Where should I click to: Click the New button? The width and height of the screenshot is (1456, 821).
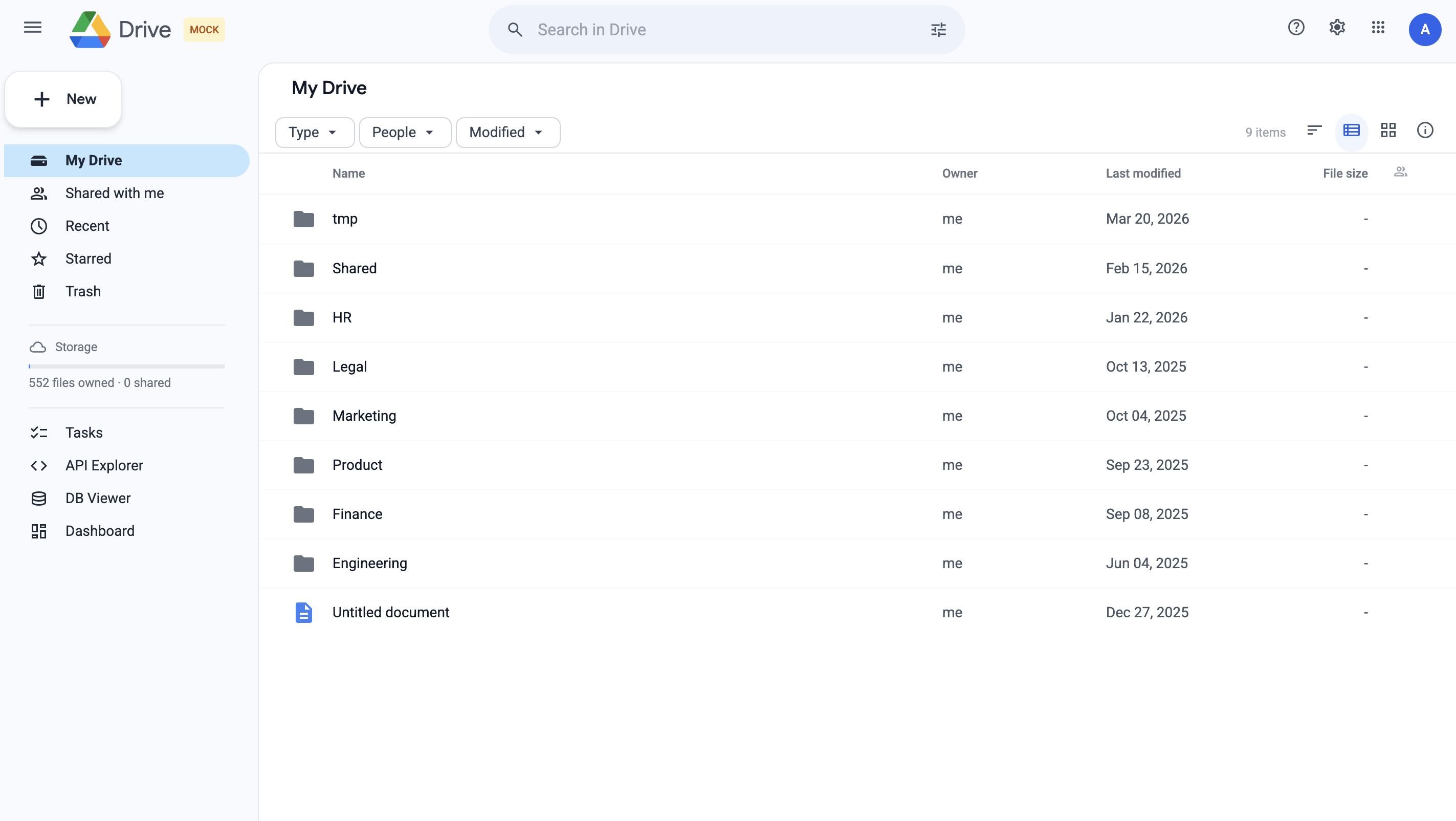point(63,99)
